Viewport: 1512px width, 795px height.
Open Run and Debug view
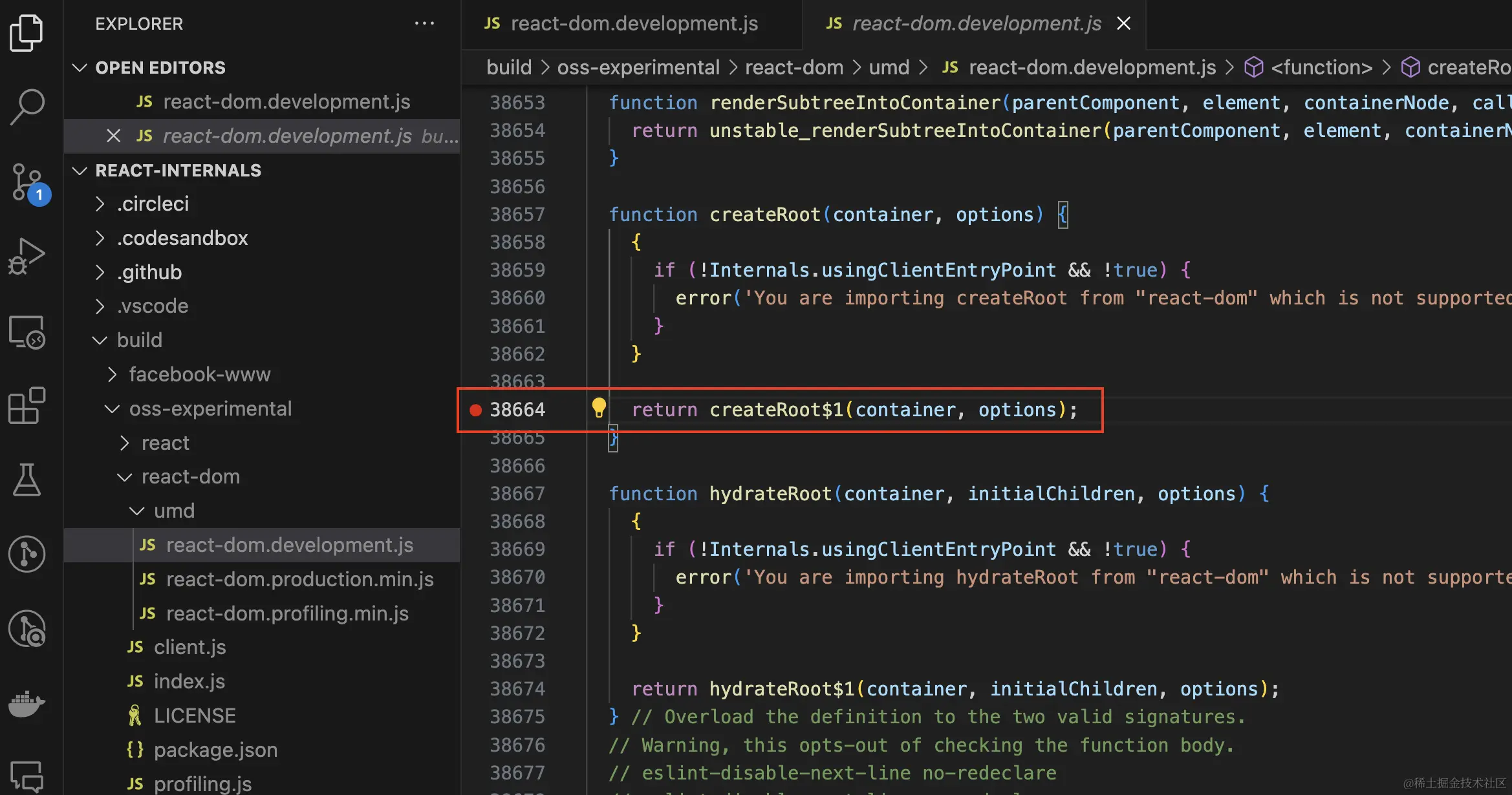(27, 256)
